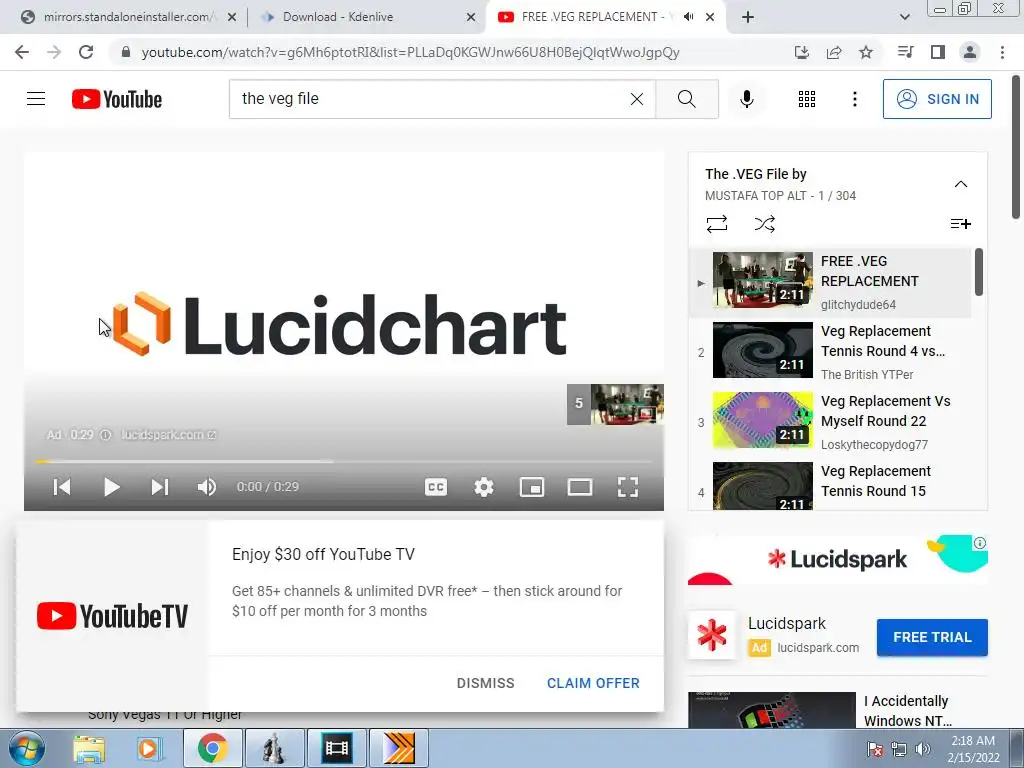This screenshot has height=768, width=1024.
Task: Open the Chrome three-dot menu
Action: pos(1002,52)
